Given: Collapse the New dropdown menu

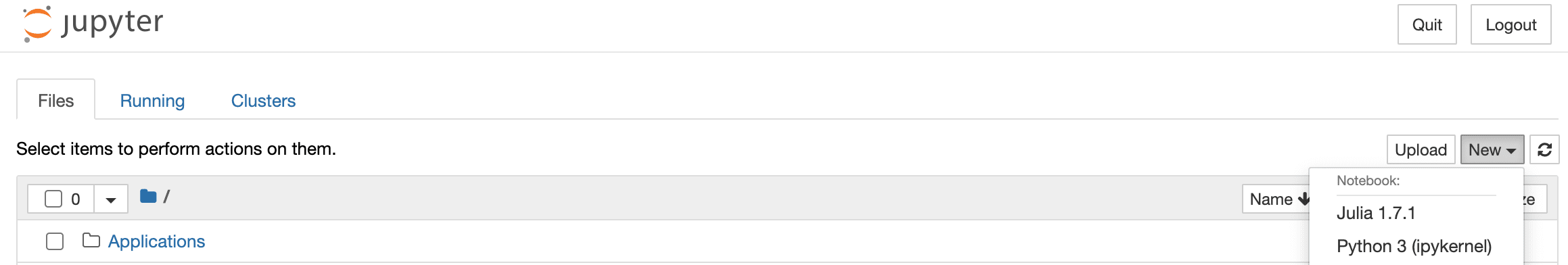Looking at the screenshot, I should [1492, 149].
